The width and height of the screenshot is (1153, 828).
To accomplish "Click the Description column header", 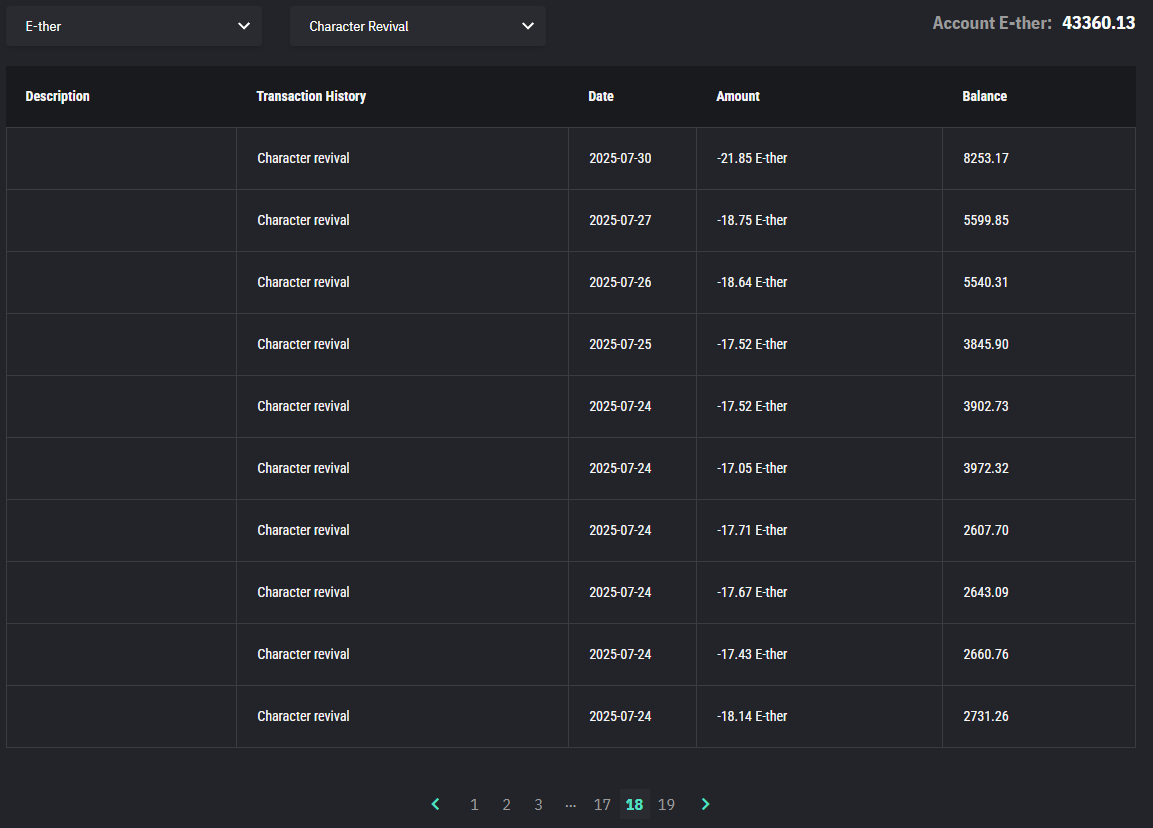I will 57,96.
